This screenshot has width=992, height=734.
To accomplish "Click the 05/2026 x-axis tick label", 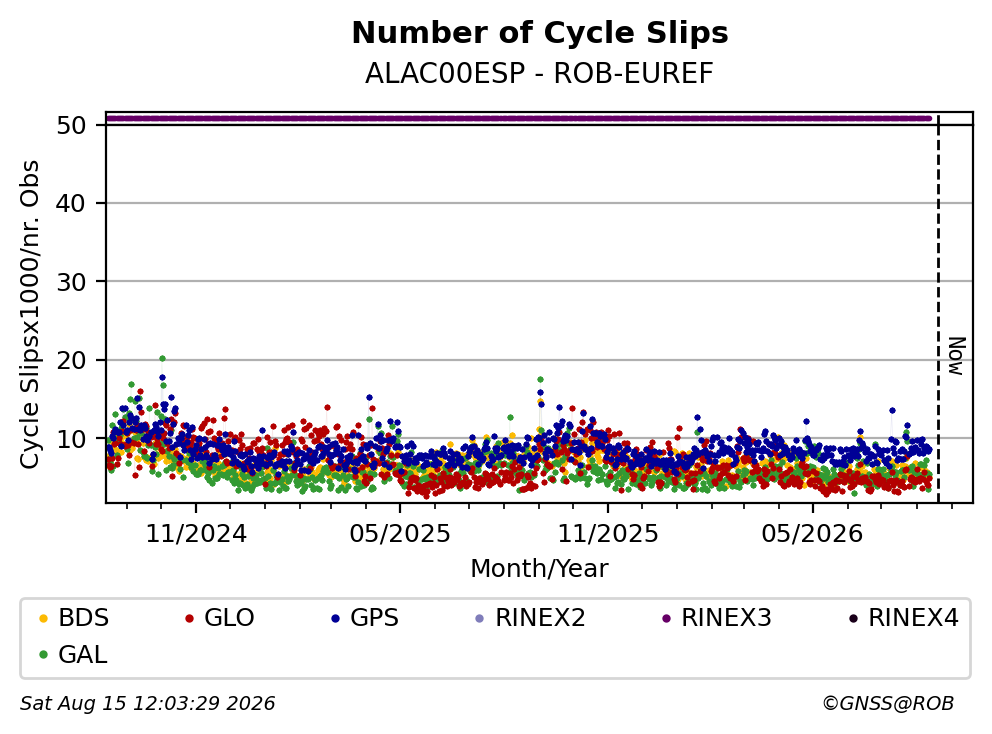I will pyautogui.click(x=812, y=534).
